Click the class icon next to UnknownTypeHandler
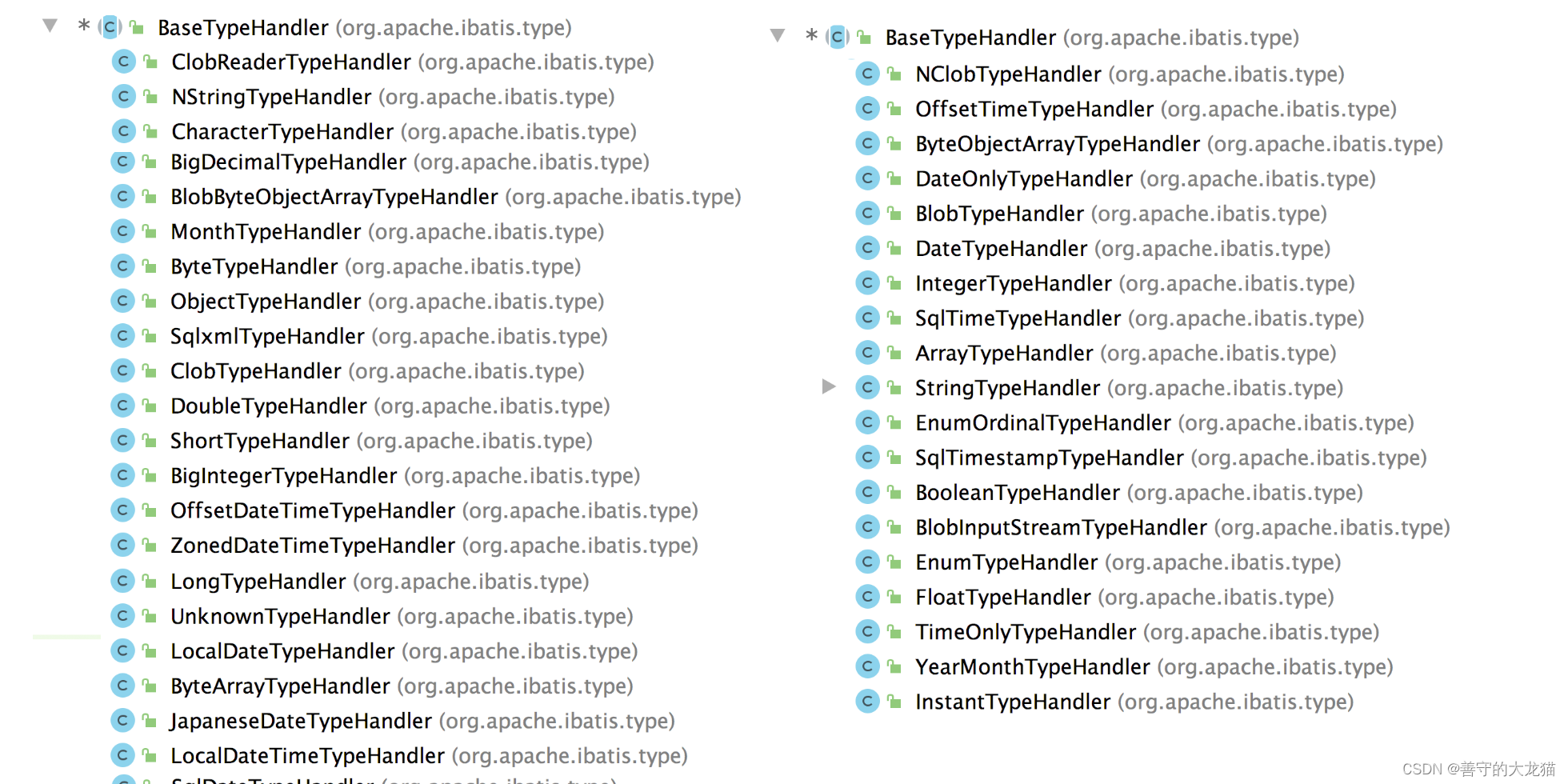The height and width of the screenshot is (784, 1568). pyautogui.click(x=122, y=616)
